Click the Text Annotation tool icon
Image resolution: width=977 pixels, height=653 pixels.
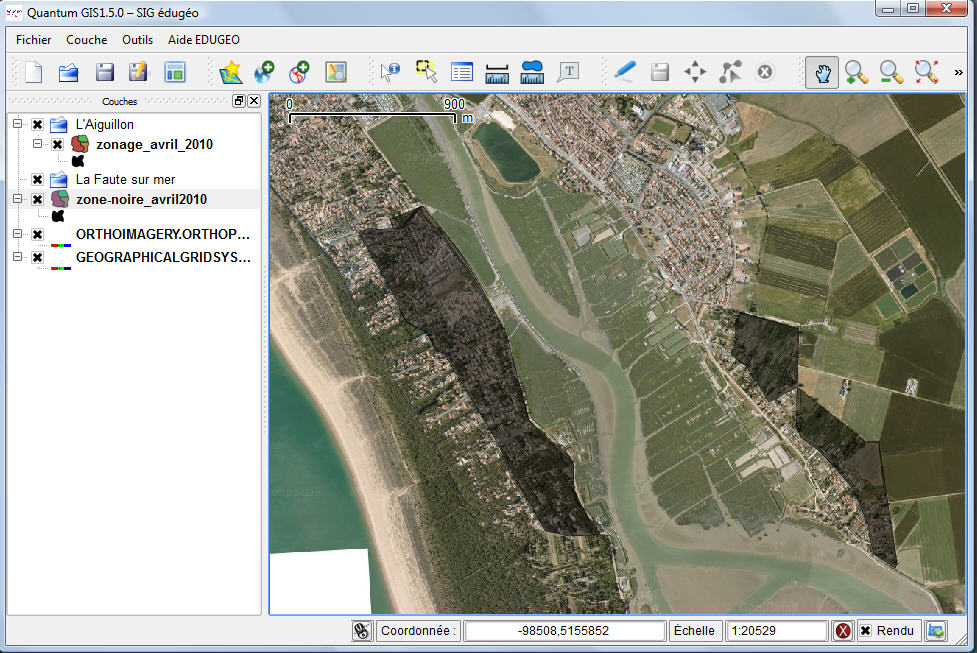point(568,72)
